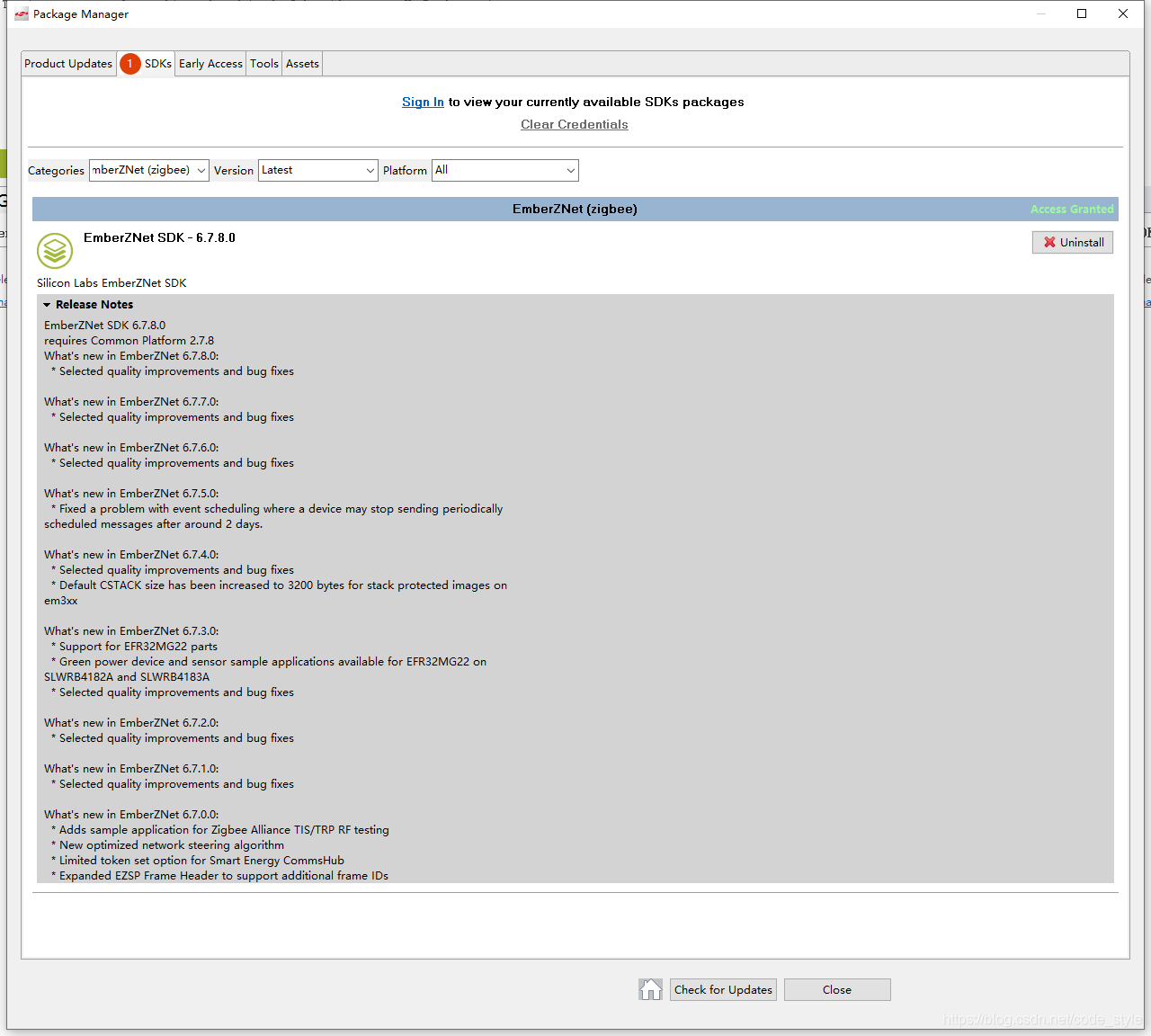Open the Platform dropdown showing All
The image size is (1151, 1036).
[505, 170]
